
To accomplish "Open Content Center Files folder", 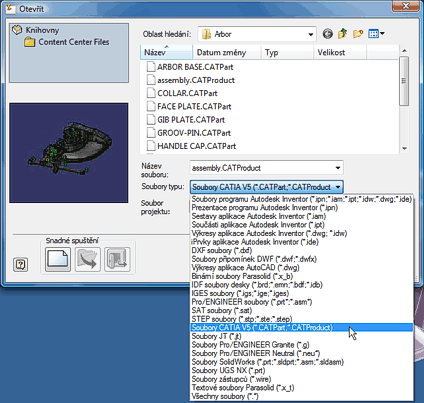I will click(x=67, y=42).
